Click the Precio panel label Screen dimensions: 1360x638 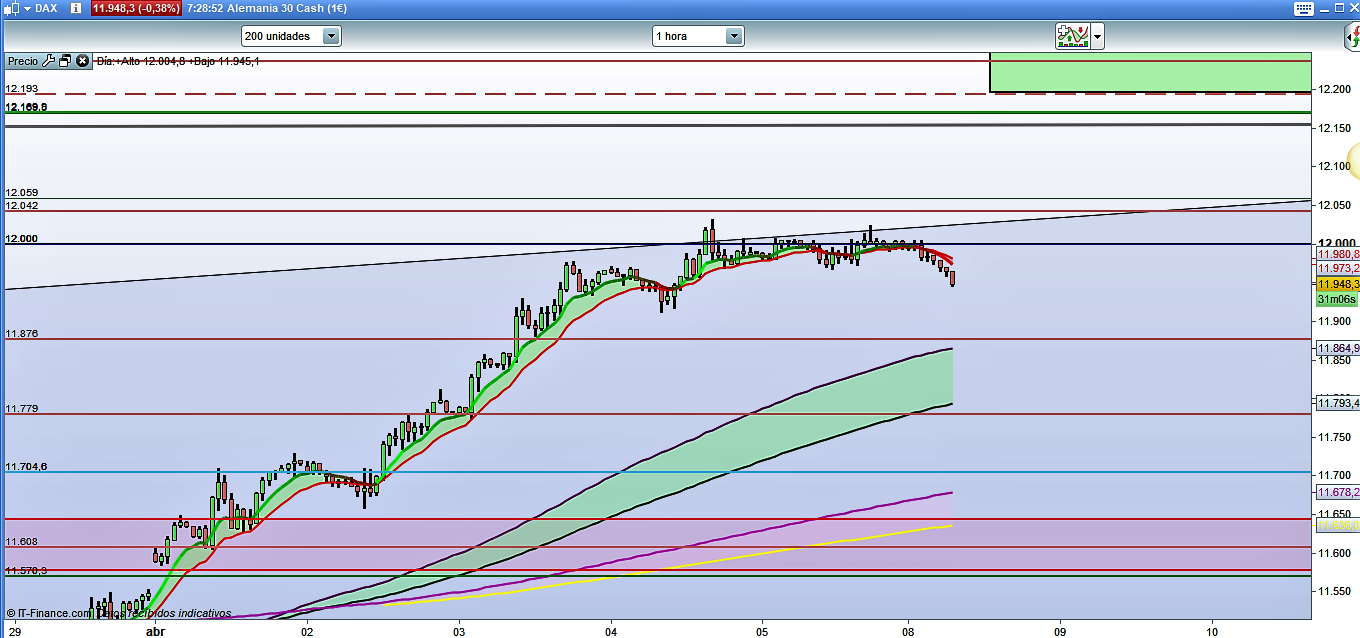click(22, 61)
